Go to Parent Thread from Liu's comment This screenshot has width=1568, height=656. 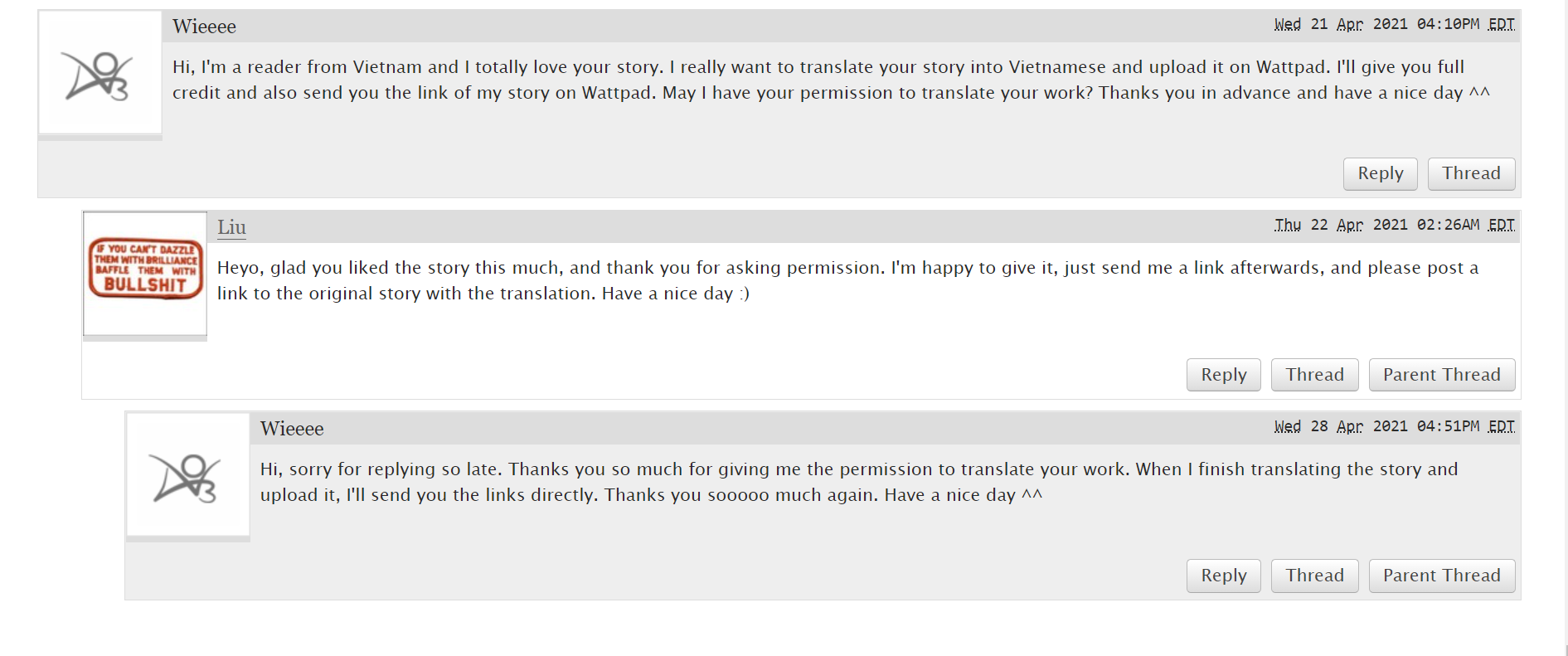pyautogui.click(x=1441, y=375)
